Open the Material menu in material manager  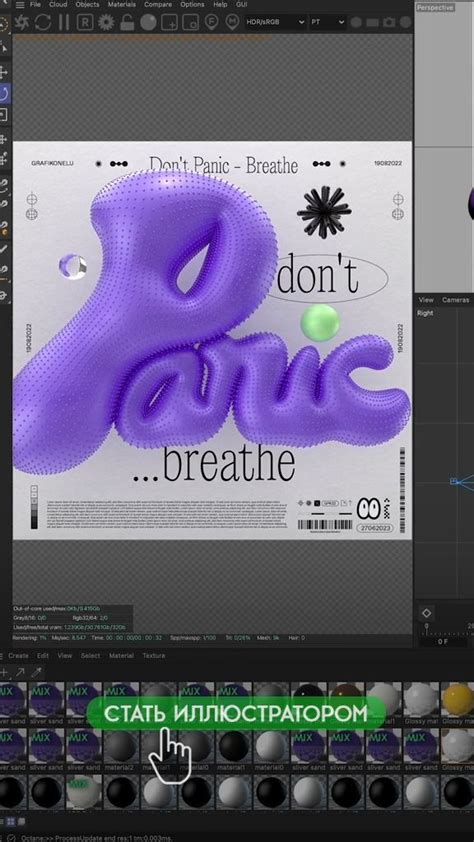121,656
